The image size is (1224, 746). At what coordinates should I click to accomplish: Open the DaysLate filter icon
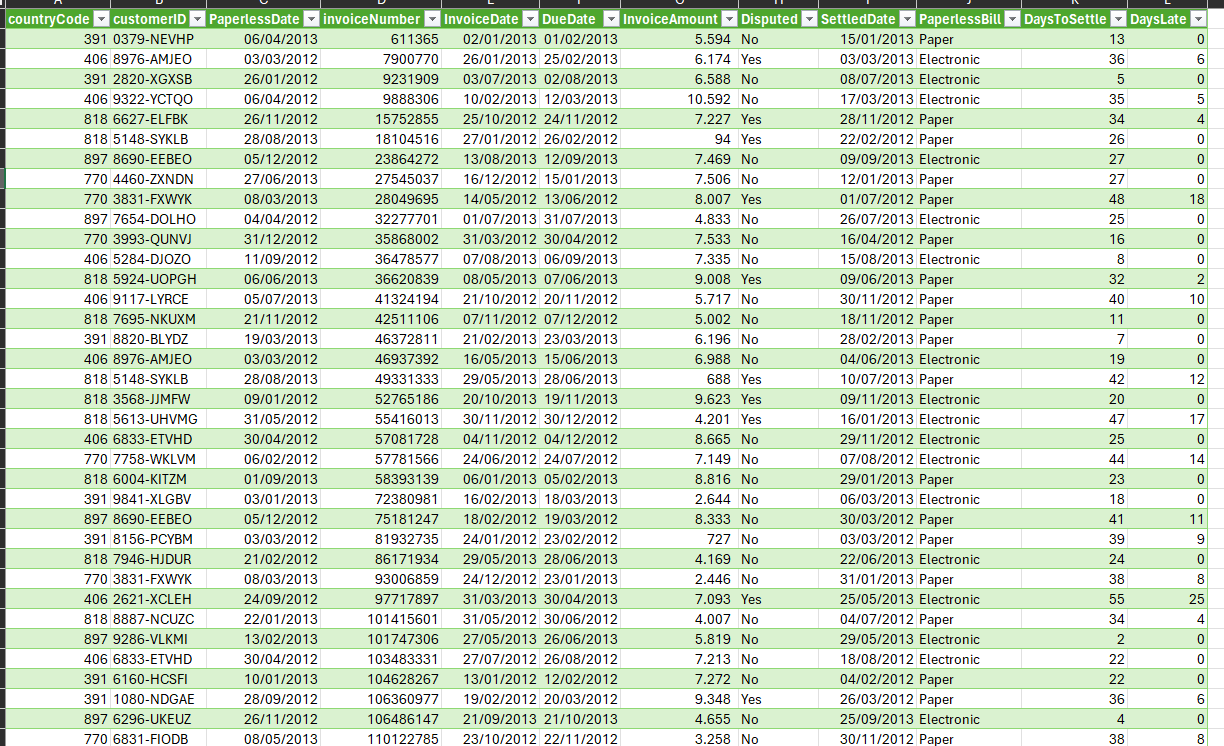[1198, 18]
